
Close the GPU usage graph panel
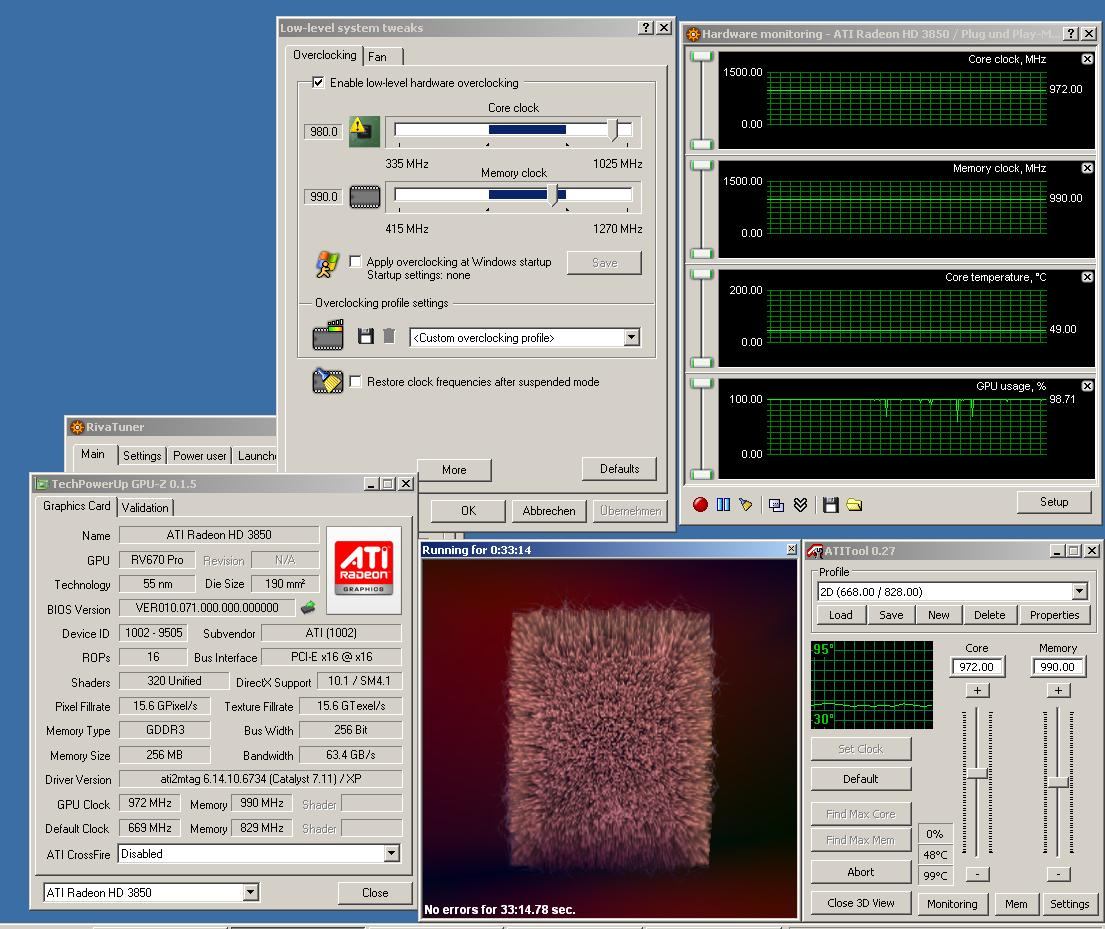coord(1087,386)
